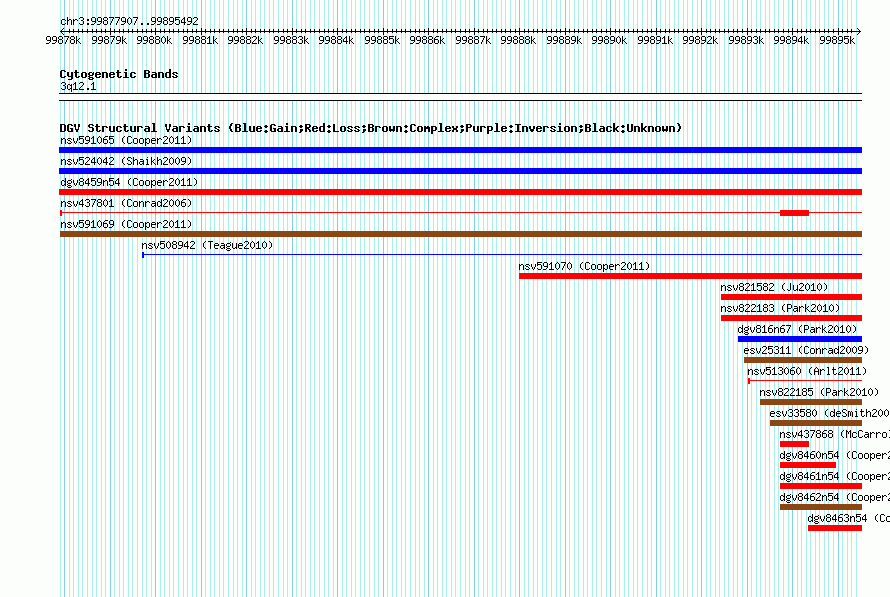The height and width of the screenshot is (597, 890).
Task: Select the red bar under nsv821582
Action: tap(791, 297)
